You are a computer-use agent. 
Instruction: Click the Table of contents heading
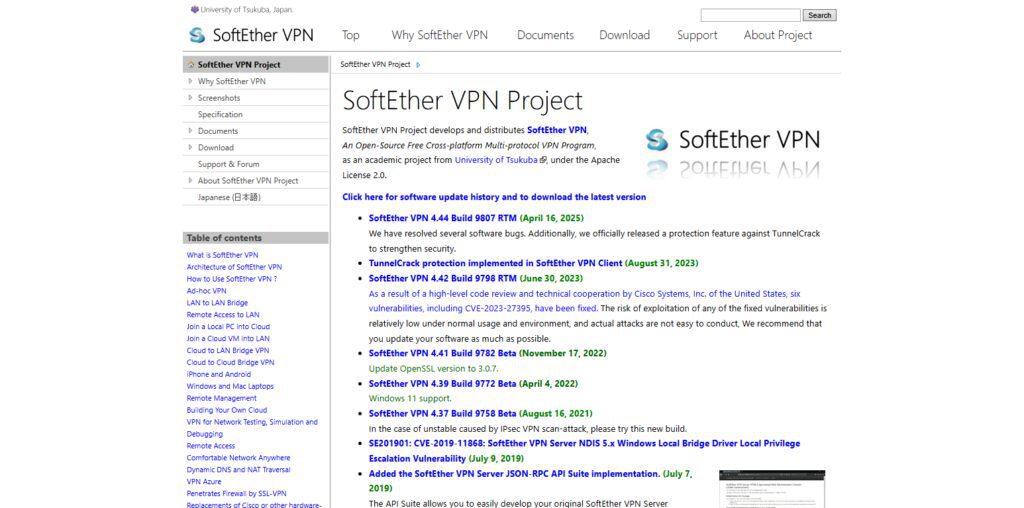[224, 238]
